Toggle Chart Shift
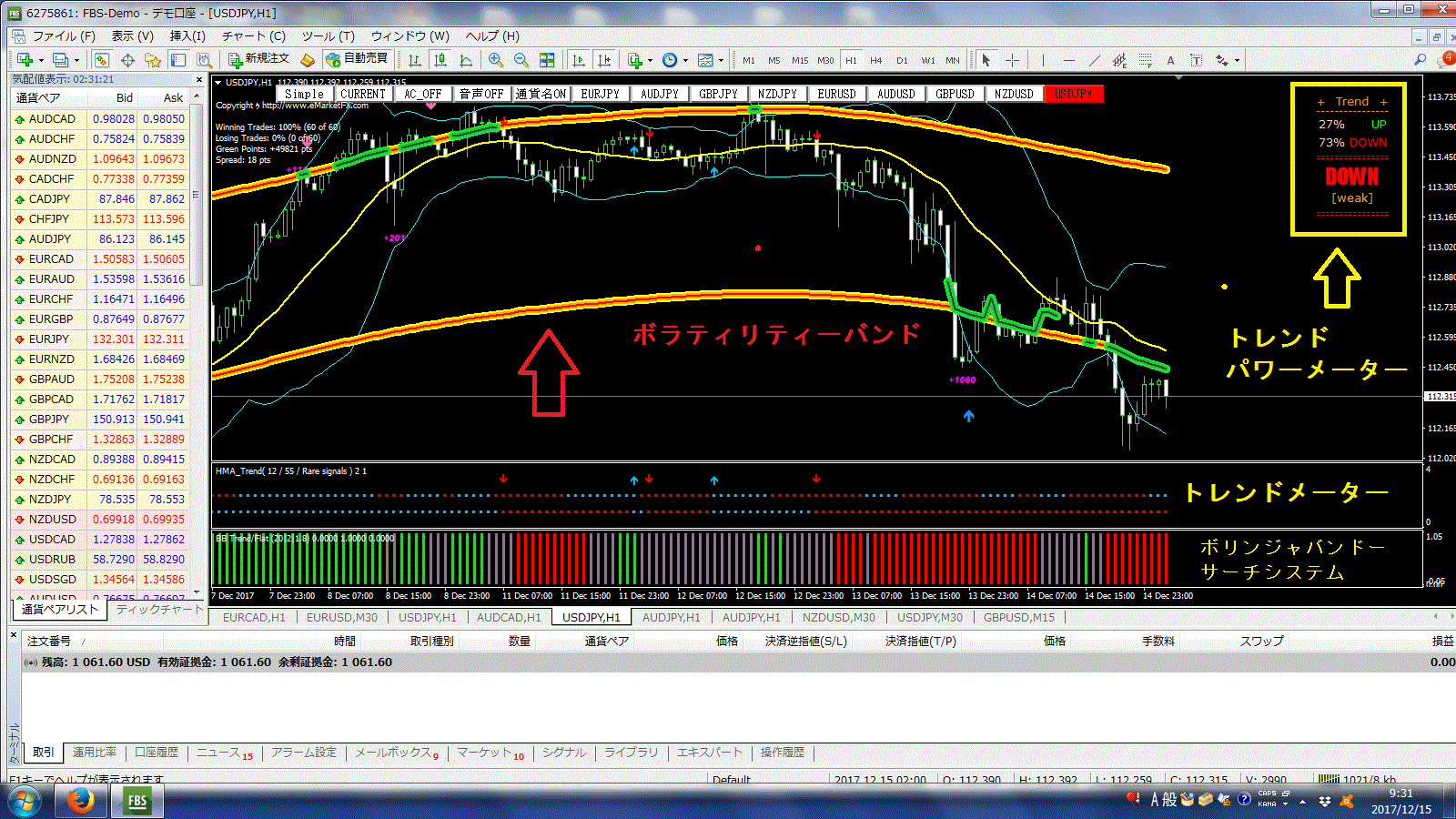This screenshot has height=819, width=1456. (x=604, y=60)
